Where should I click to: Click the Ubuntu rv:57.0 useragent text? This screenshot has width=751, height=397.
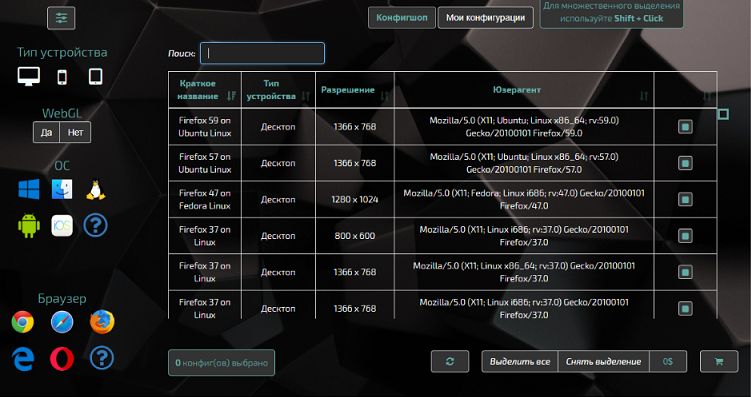[524, 163]
